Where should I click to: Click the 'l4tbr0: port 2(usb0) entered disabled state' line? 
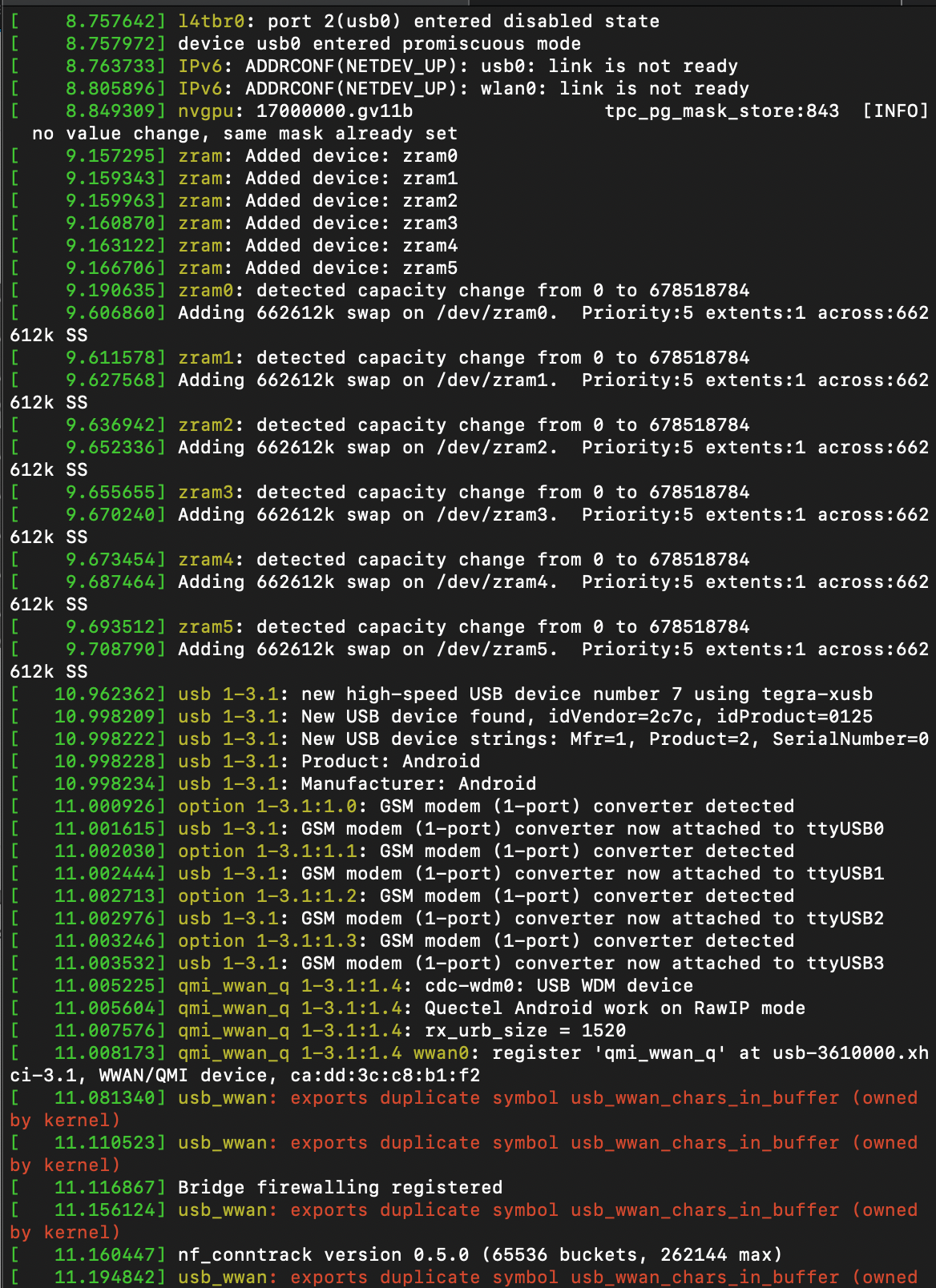pyautogui.click(x=335, y=21)
